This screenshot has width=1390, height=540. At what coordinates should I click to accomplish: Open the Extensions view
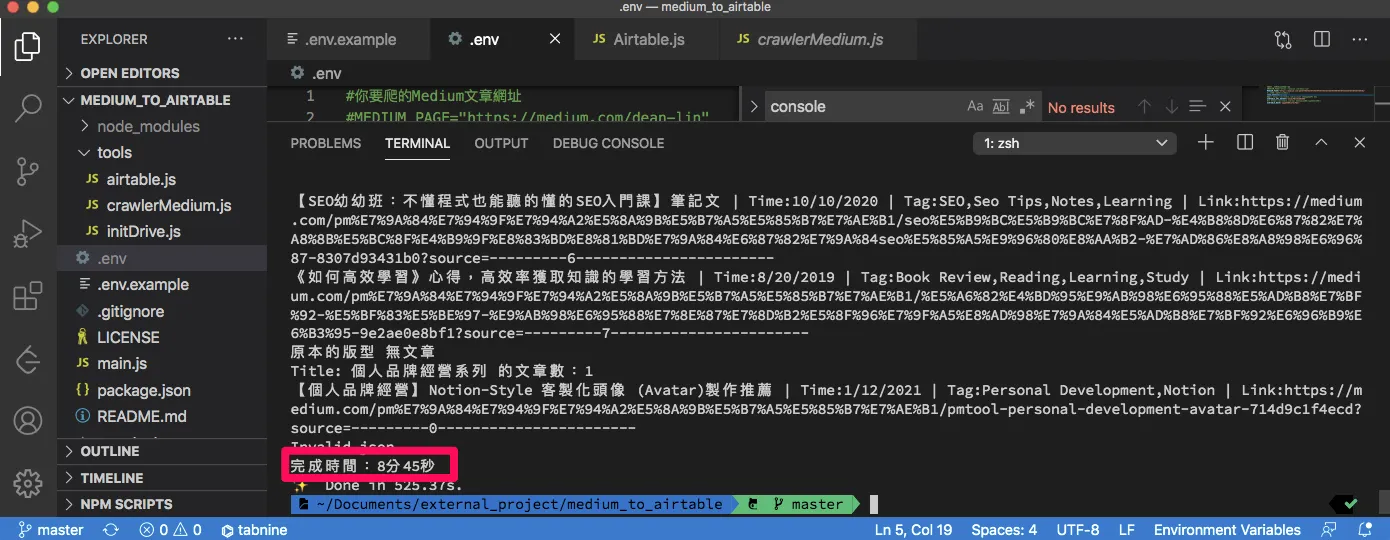pyautogui.click(x=28, y=297)
